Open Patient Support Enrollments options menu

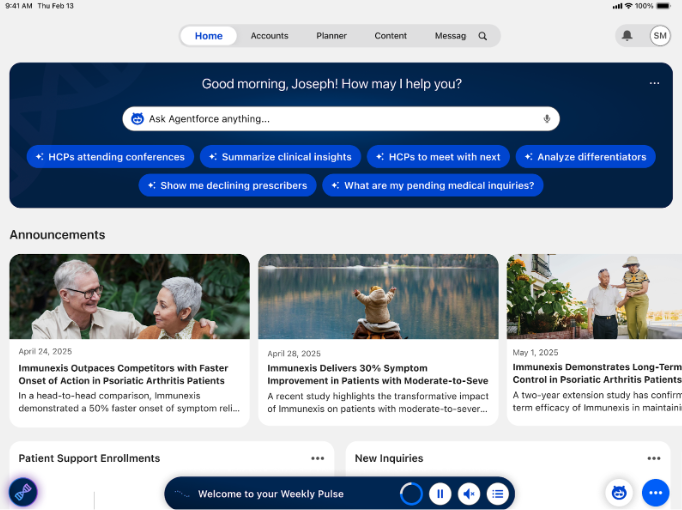pyautogui.click(x=317, y=458)
